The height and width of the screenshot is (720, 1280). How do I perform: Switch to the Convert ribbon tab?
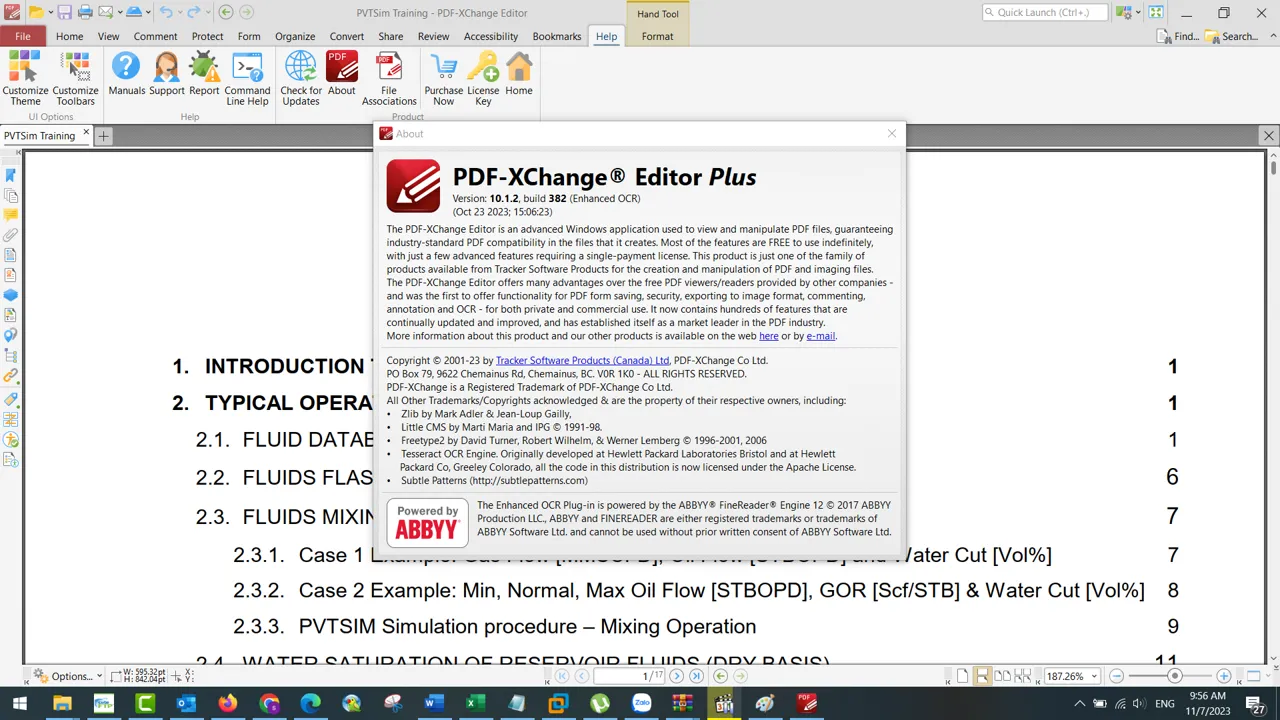click(347, 36)
